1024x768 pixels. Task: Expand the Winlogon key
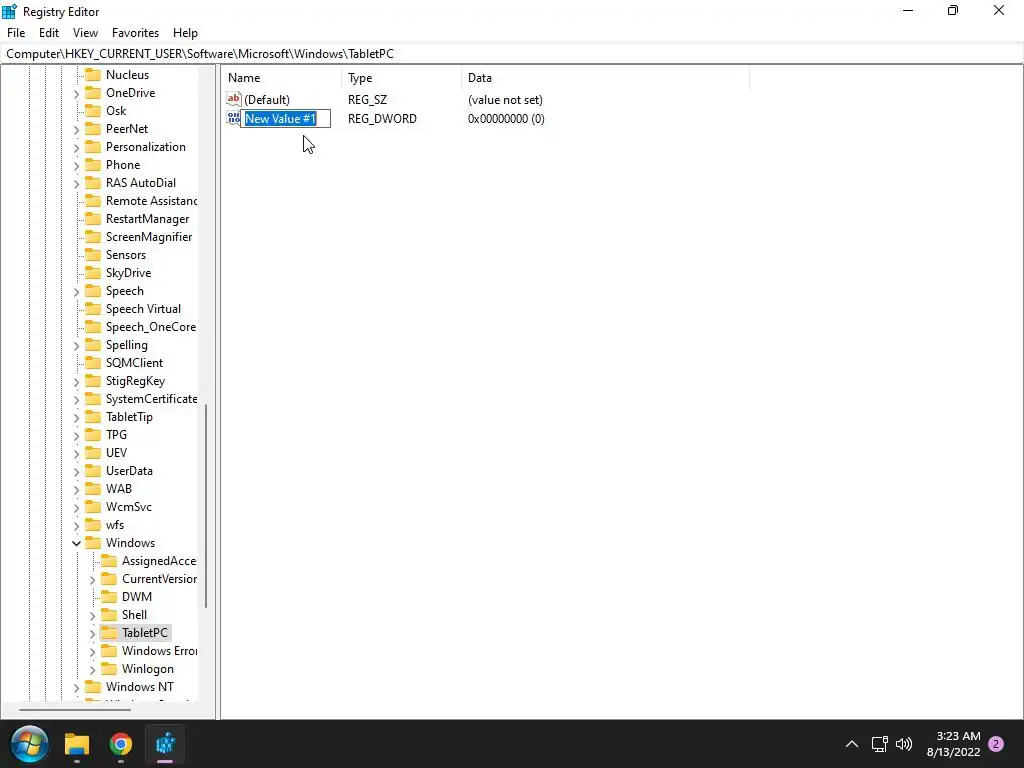(92, 669)
